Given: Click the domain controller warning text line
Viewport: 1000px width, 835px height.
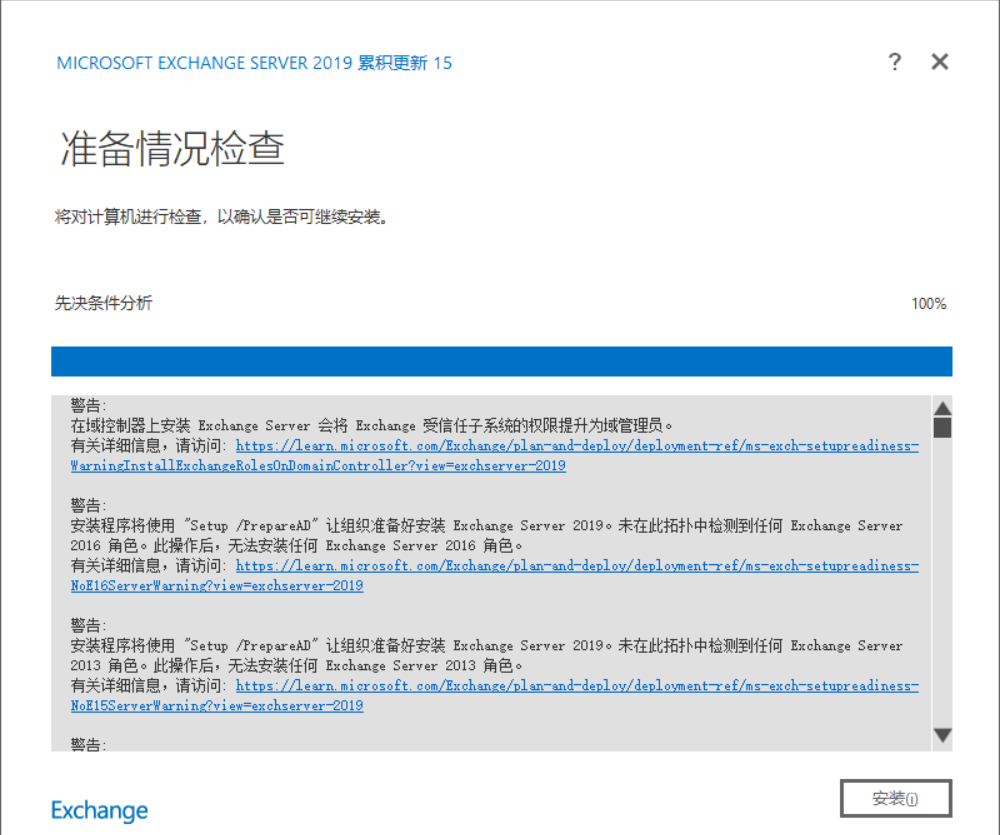Looking at the screenshot, I should (x=371, y=425).
